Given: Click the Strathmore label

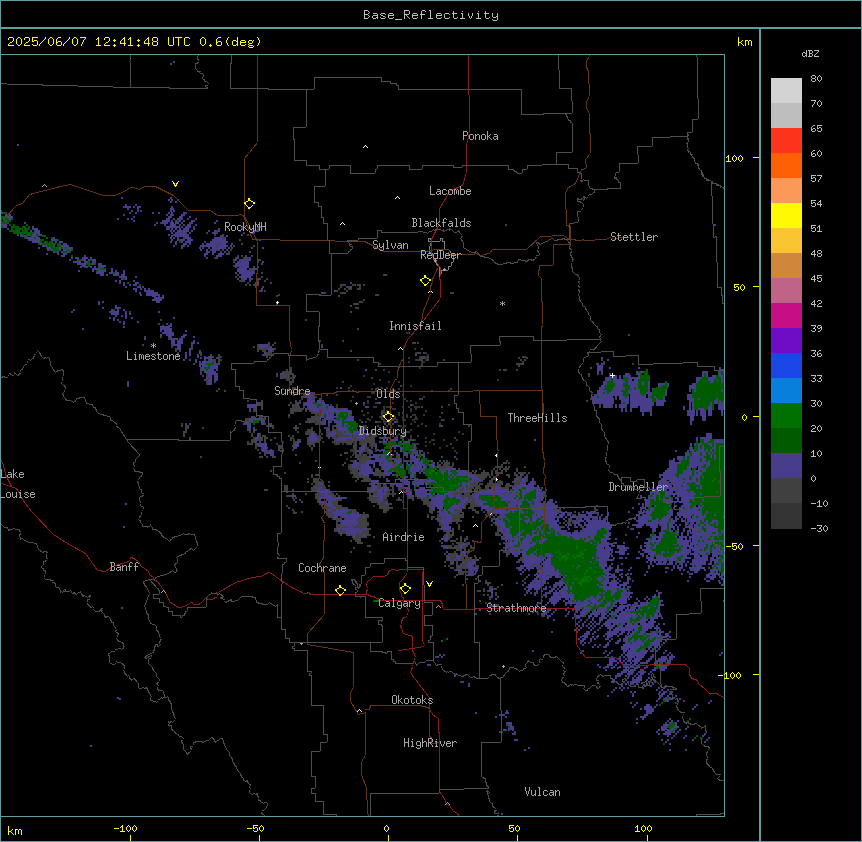Looking at the screenshot, I should [516, 608].
